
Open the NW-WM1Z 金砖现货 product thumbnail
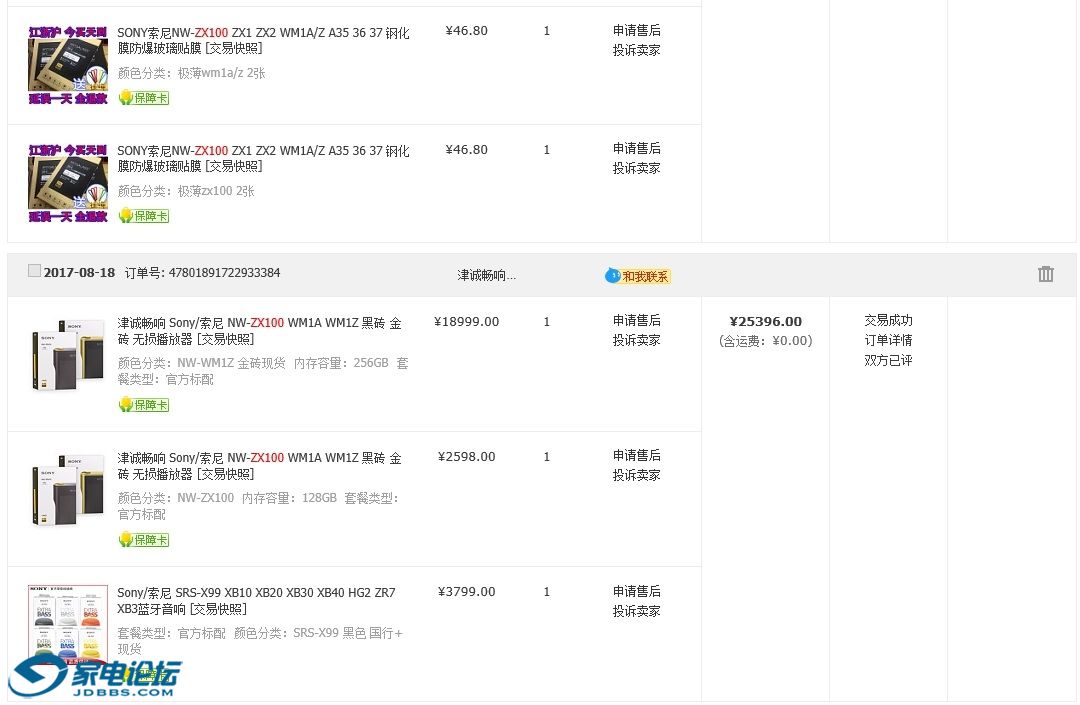(x=68, y=355)
